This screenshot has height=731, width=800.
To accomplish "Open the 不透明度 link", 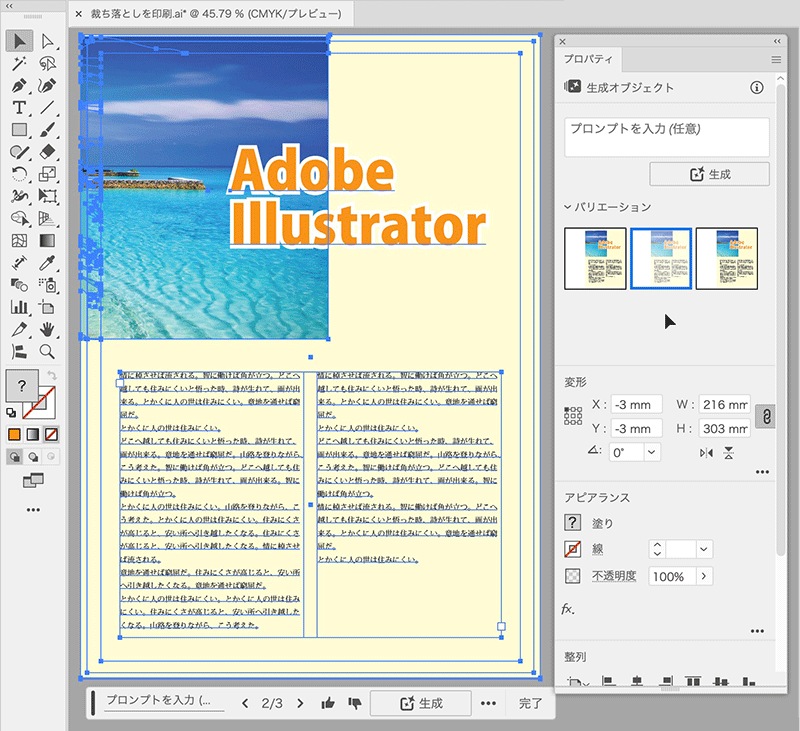I will 614,576.
